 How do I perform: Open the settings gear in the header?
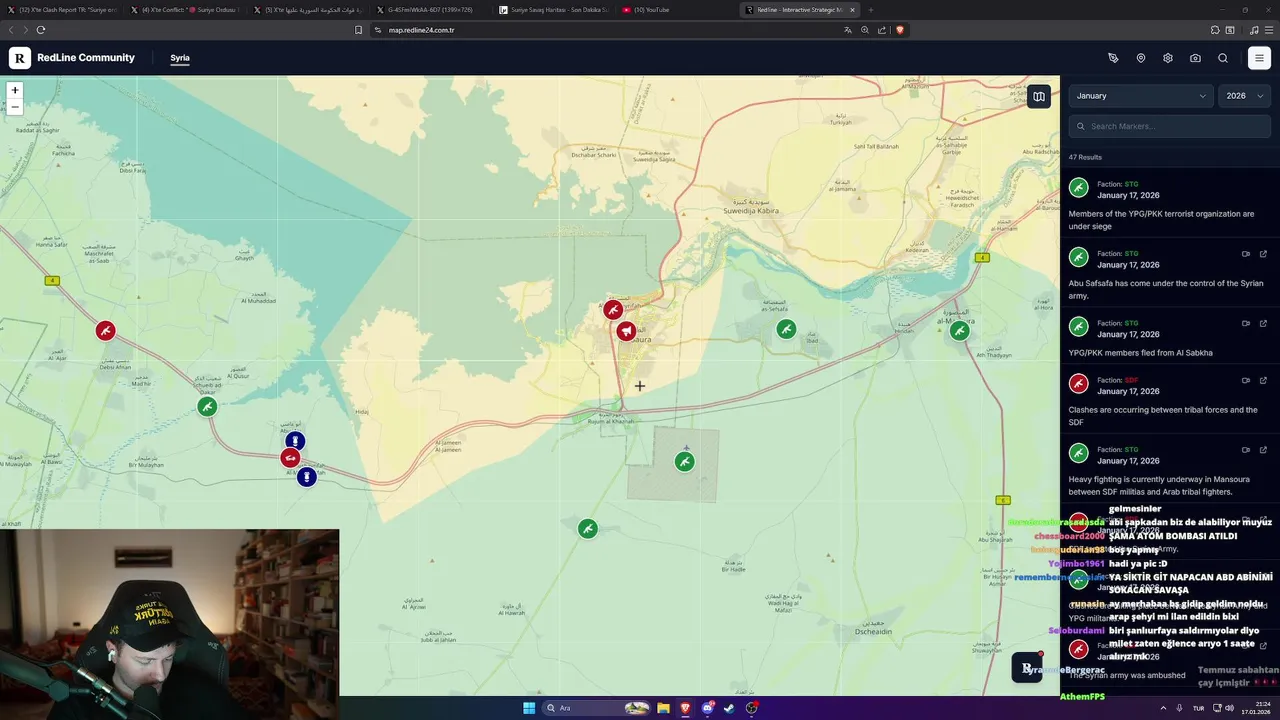[1168, 58]
